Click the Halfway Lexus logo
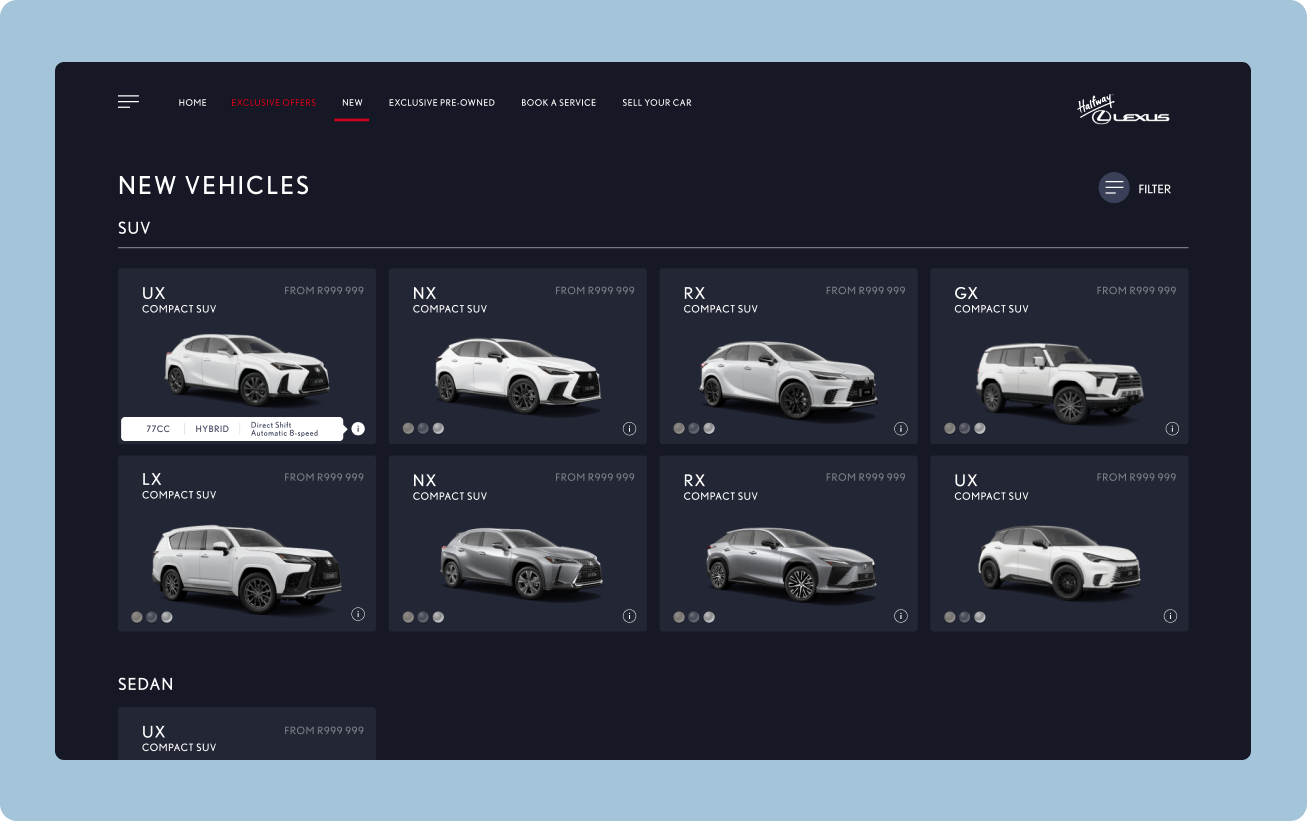1307x821 pixels. click(x=1123, y=110)
